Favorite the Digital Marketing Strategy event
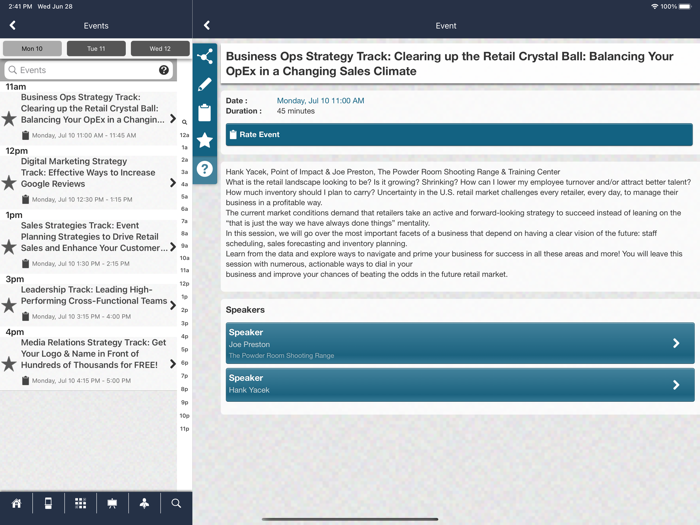This screenshot has width=700, height=525. [9, 183]
